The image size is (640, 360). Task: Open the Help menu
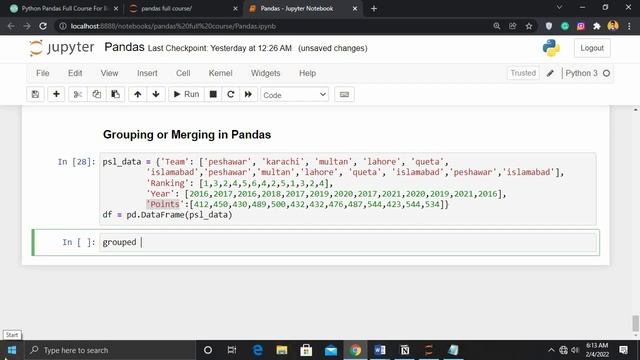(307, 73)
